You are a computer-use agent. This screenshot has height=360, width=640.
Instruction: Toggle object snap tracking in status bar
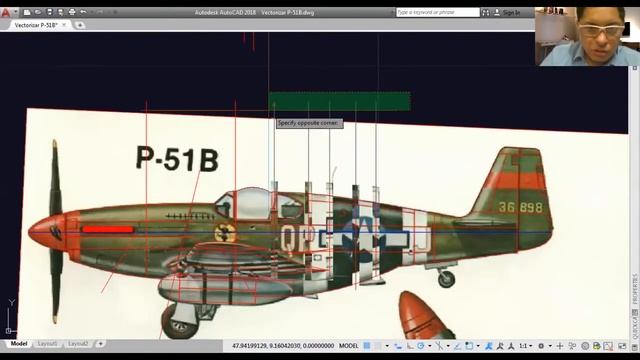(457, 346)
